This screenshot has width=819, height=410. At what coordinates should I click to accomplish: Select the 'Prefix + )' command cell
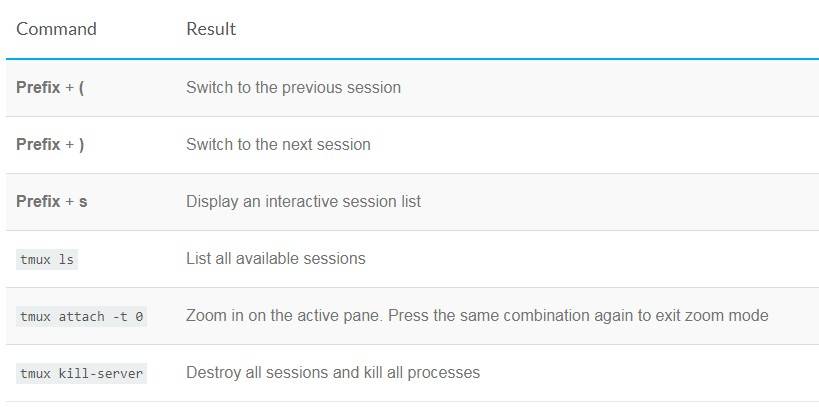click(x=50, y=144)
